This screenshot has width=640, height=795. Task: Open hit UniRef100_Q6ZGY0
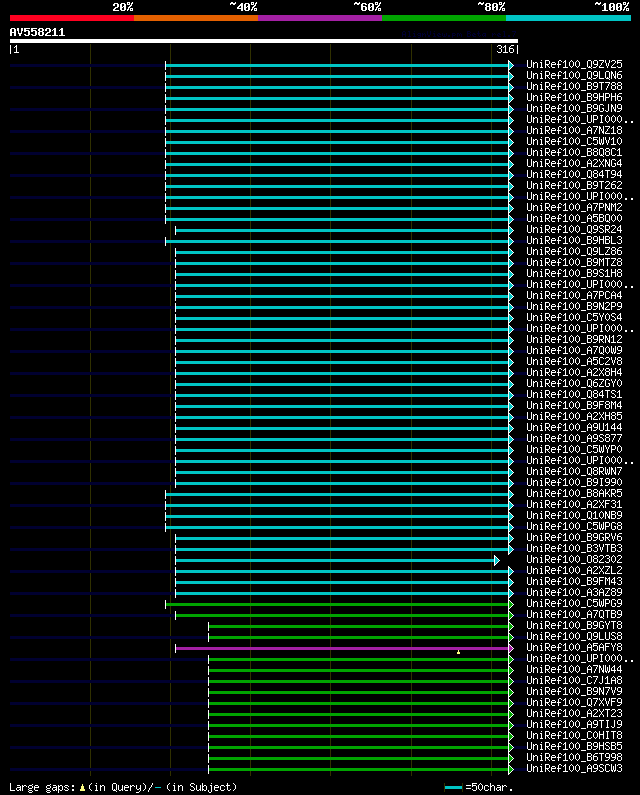574,383
